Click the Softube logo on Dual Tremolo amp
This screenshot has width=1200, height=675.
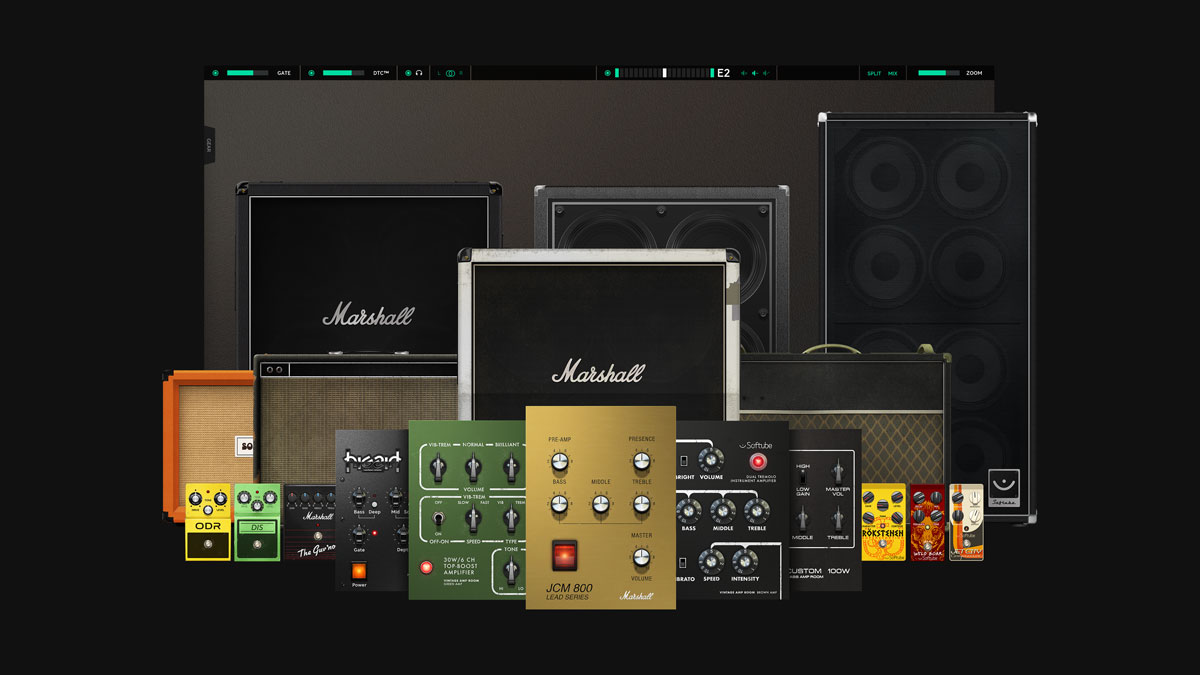tap(757, 446)
